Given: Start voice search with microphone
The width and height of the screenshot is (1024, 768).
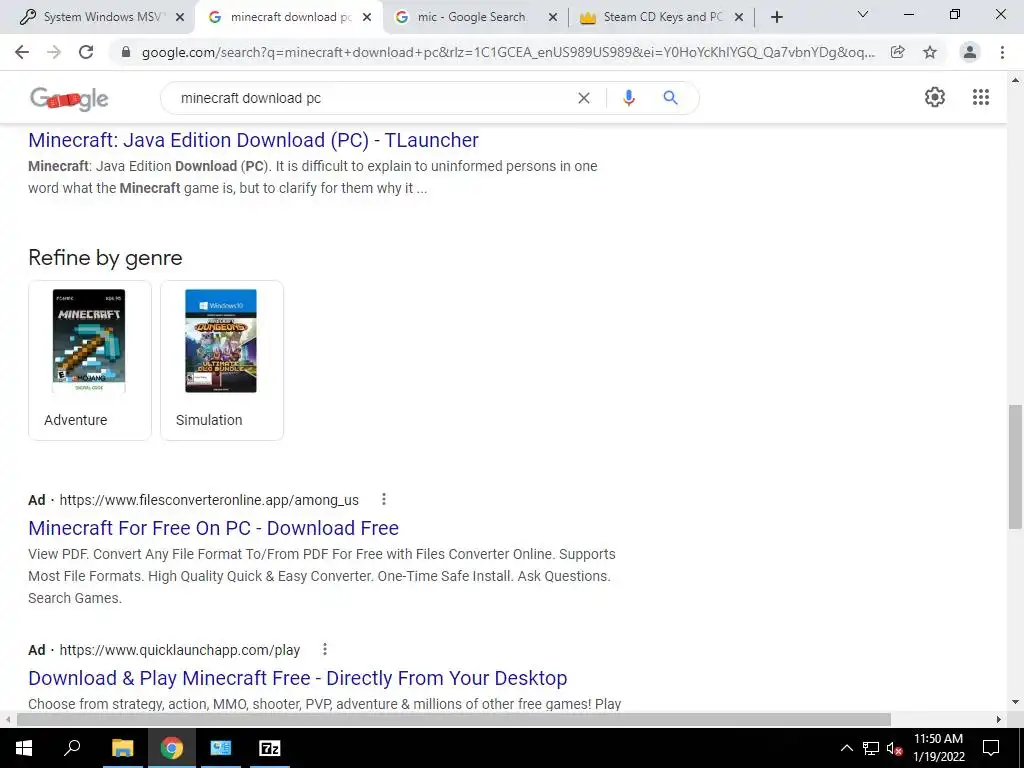Looking at the screenshot, I should click(628, 98).
